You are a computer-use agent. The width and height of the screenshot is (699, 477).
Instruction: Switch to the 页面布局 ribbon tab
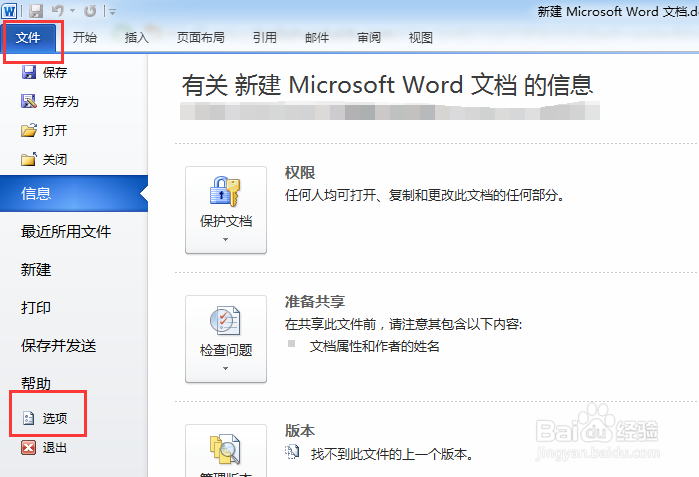point(201,37)
